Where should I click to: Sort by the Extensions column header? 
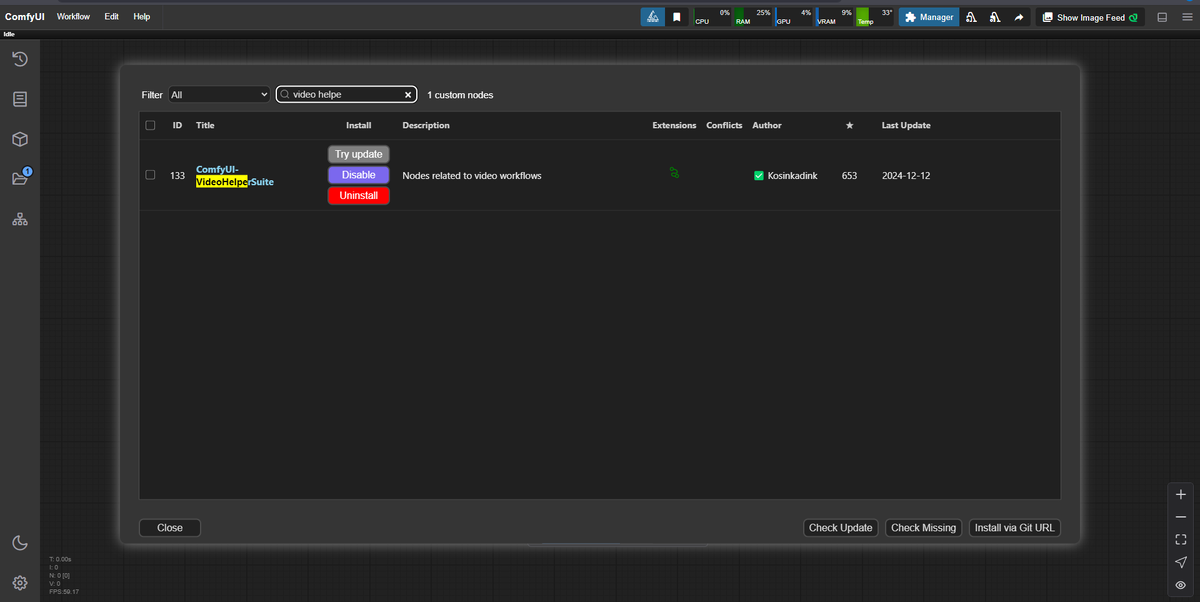tap(674, 125)
